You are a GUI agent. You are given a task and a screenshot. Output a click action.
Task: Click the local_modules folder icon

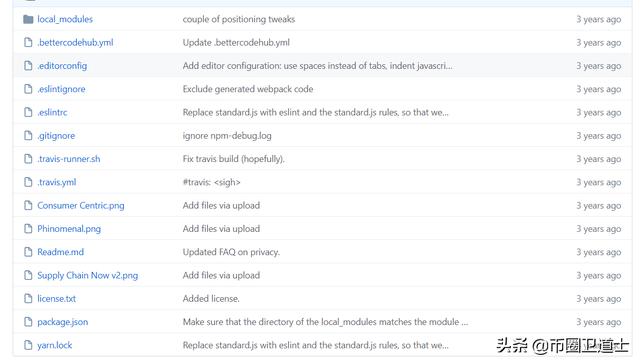(x=28, y=19)
